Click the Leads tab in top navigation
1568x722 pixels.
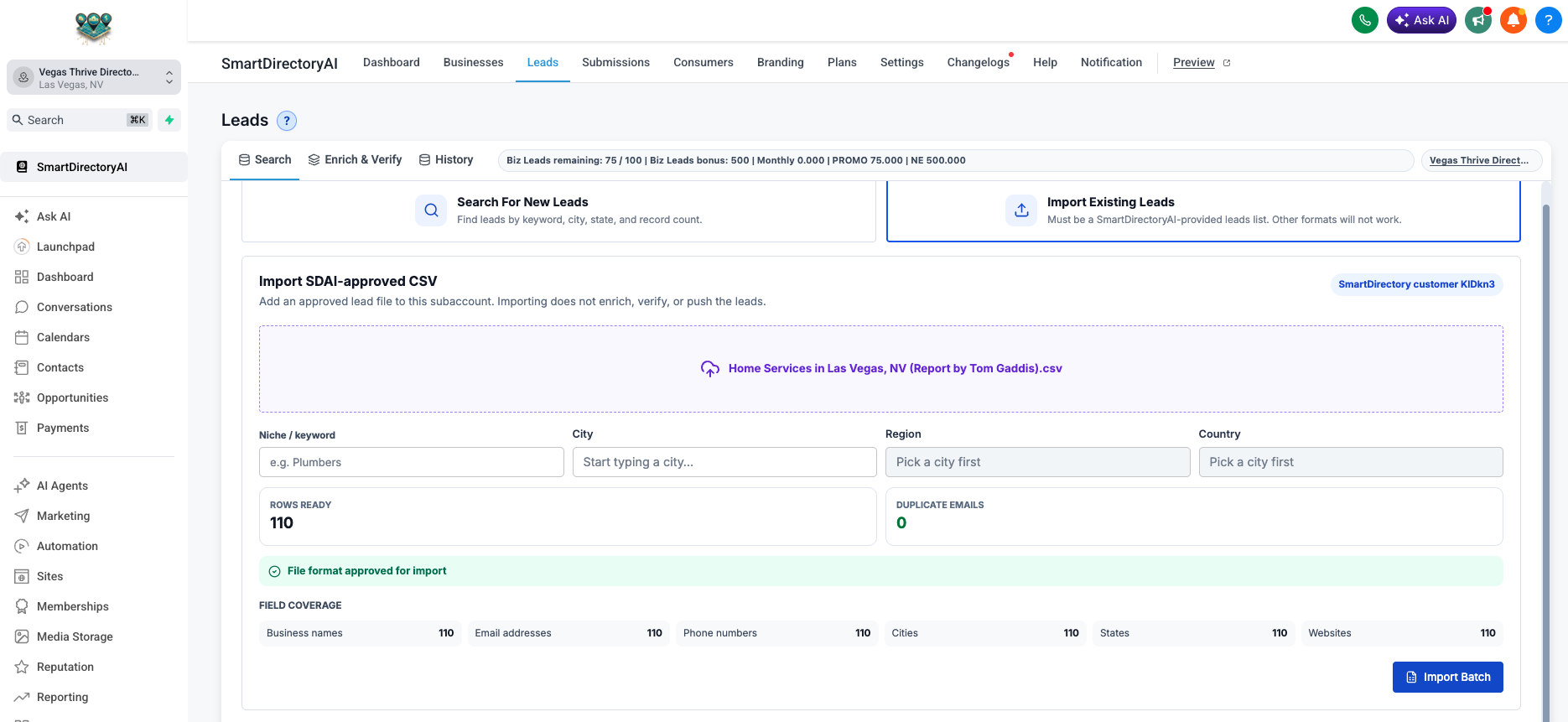[543, 62]
